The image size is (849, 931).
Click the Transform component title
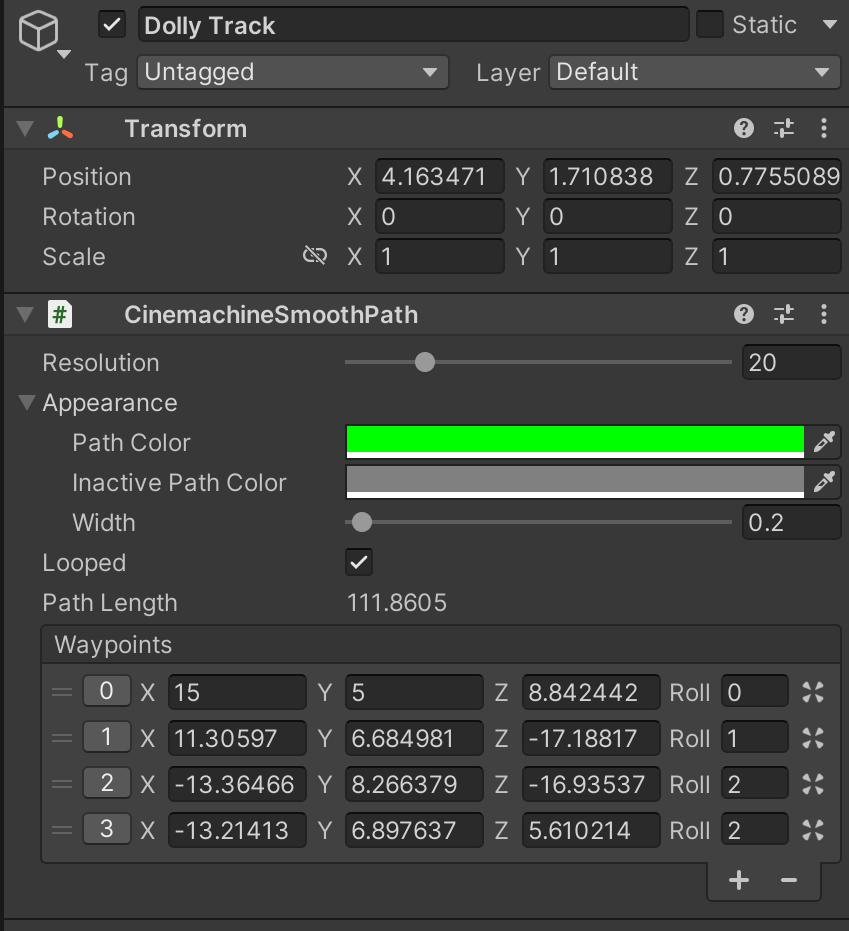pyautogui.click(x=186, y=129)
